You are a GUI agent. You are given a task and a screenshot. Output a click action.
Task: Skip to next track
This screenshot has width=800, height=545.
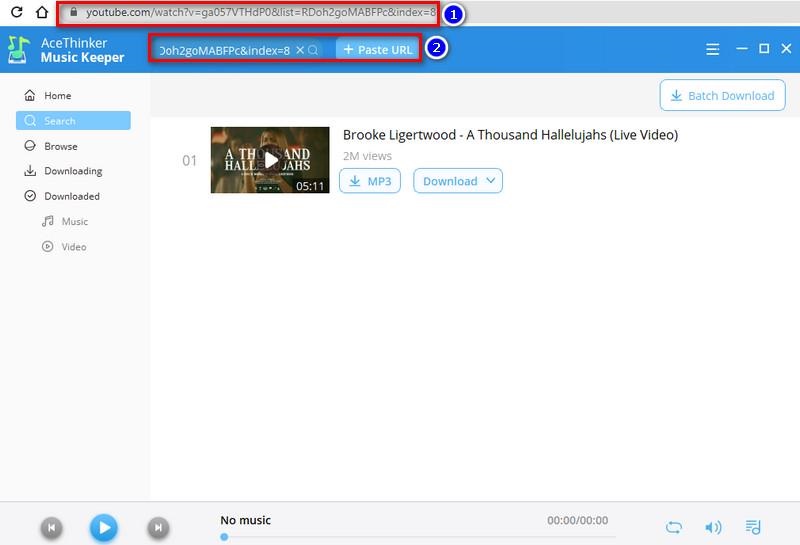coord(158,527)
